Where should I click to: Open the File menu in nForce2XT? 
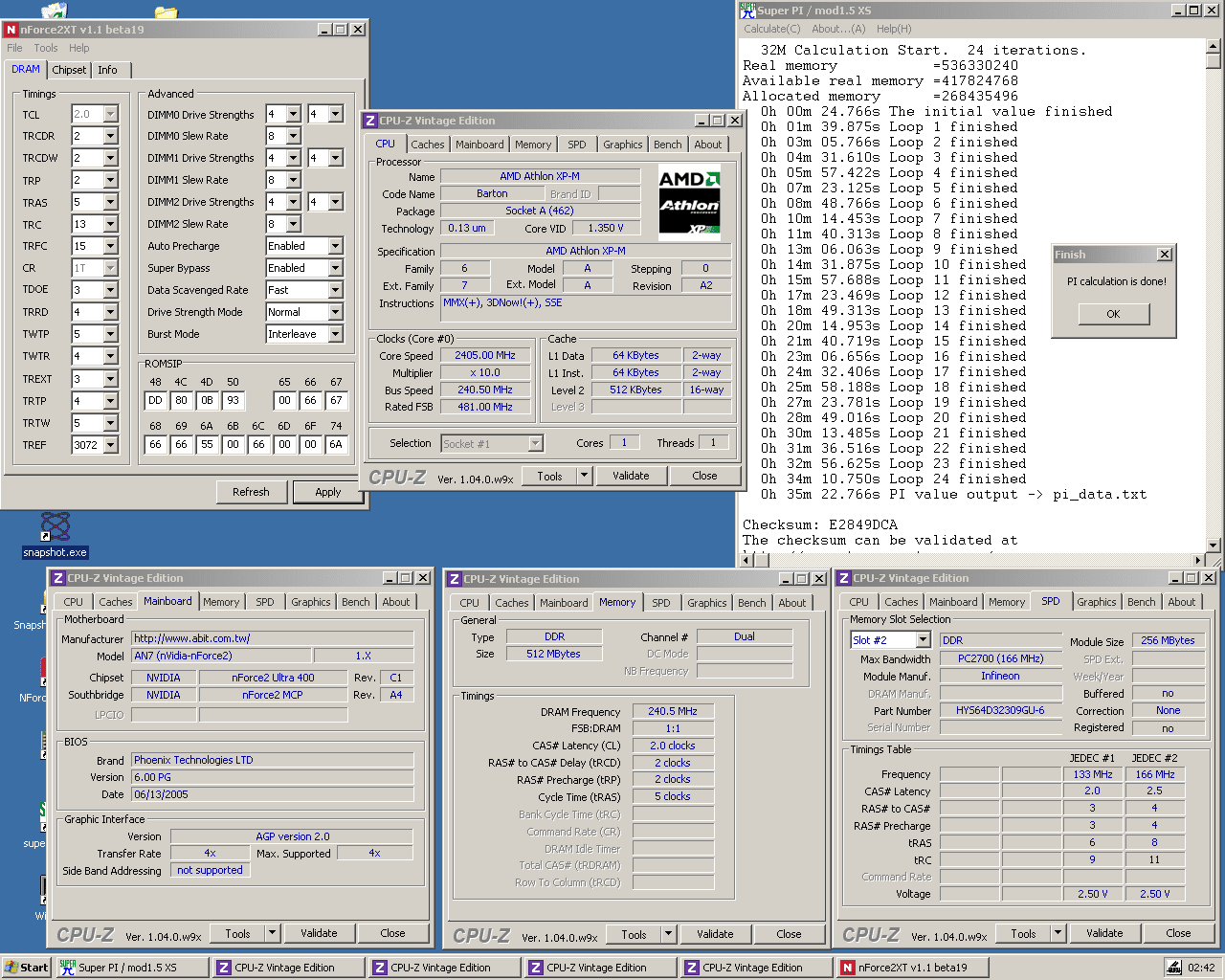click(x=14, y=48)
